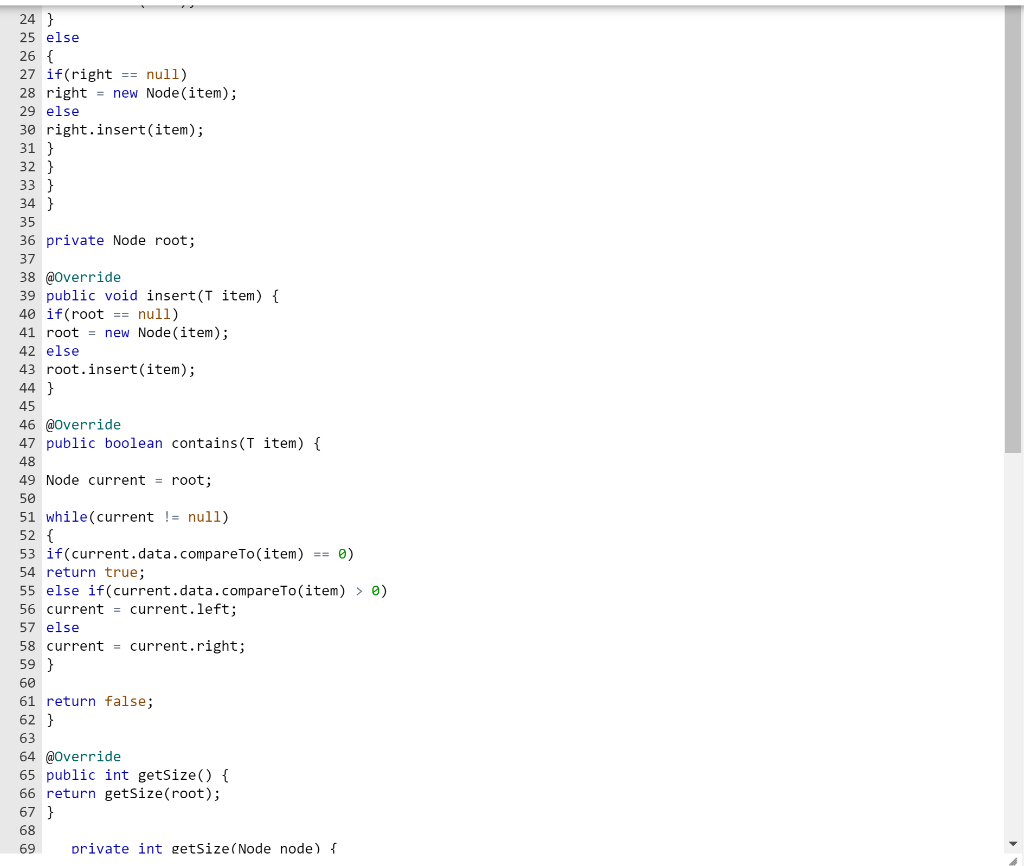The width and height of the screenshot is (1024, 866).
Task: Select the word null on line 40
Action: (x=155, y=314)
